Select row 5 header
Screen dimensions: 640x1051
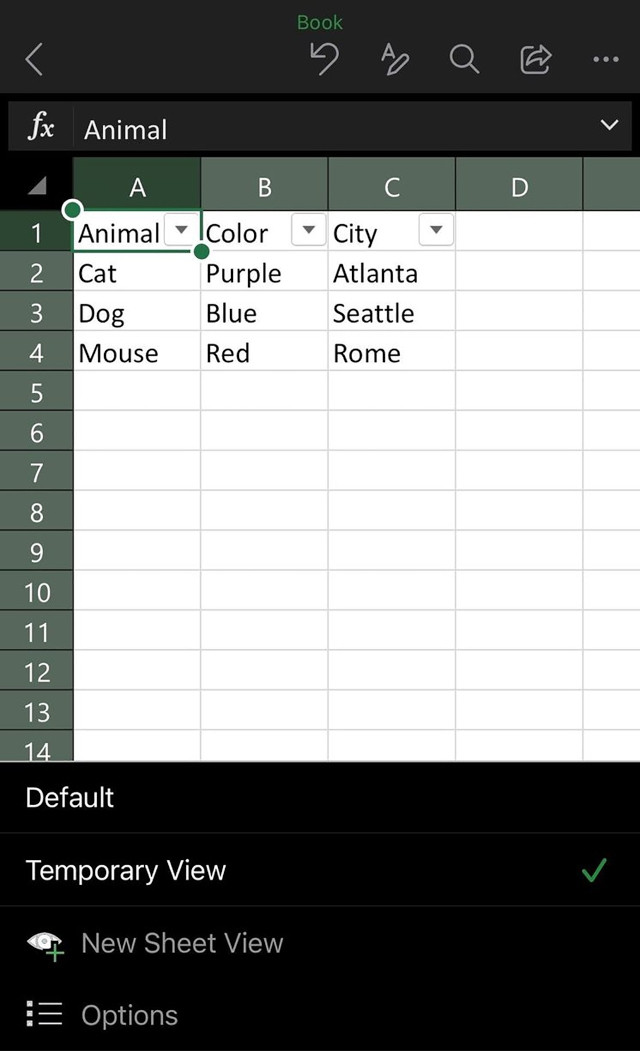click(36, 392)
